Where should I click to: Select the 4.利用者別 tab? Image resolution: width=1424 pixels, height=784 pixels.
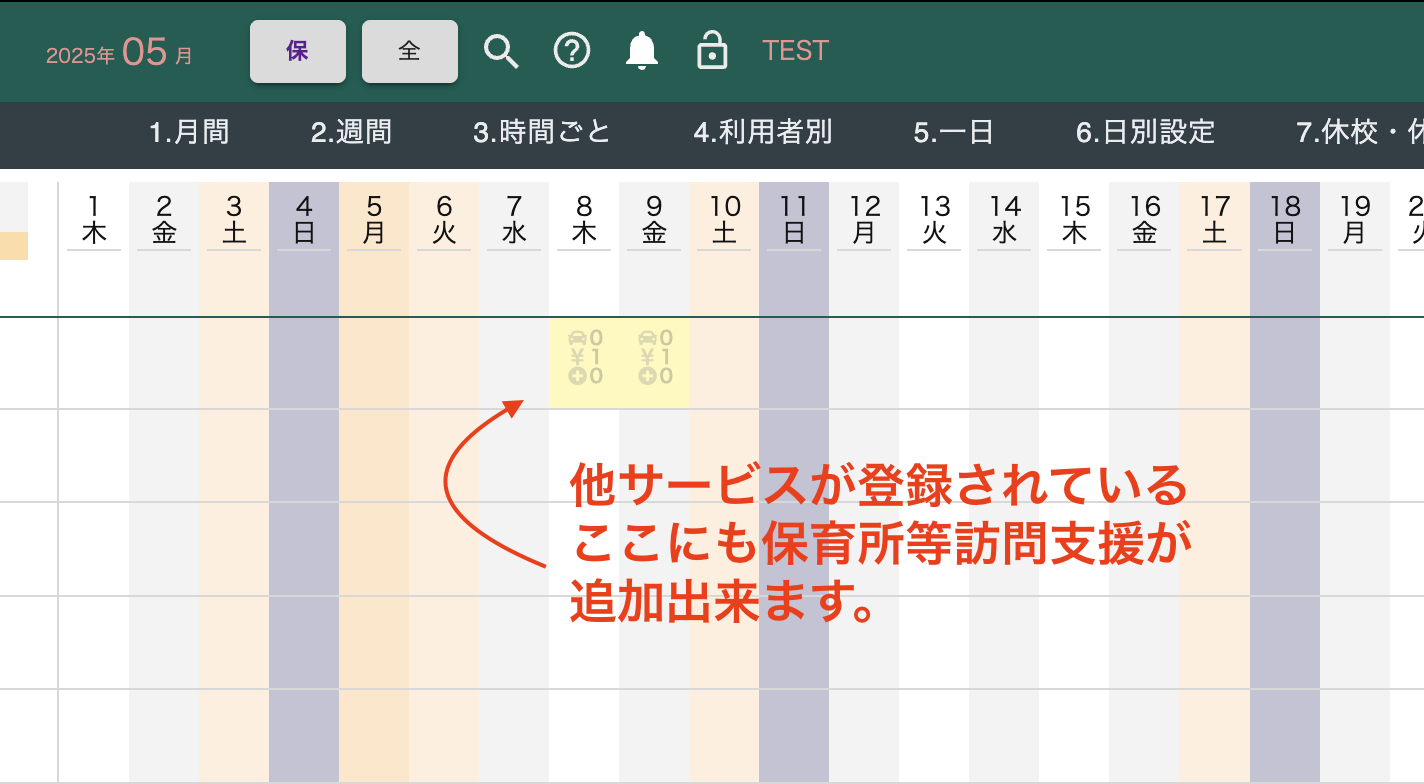pos(763,132)
